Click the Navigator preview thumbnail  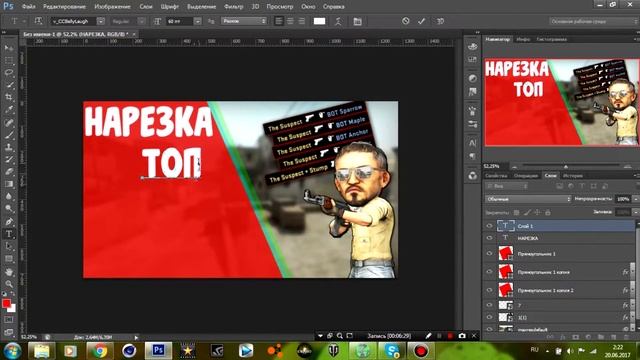click(562, 102)
